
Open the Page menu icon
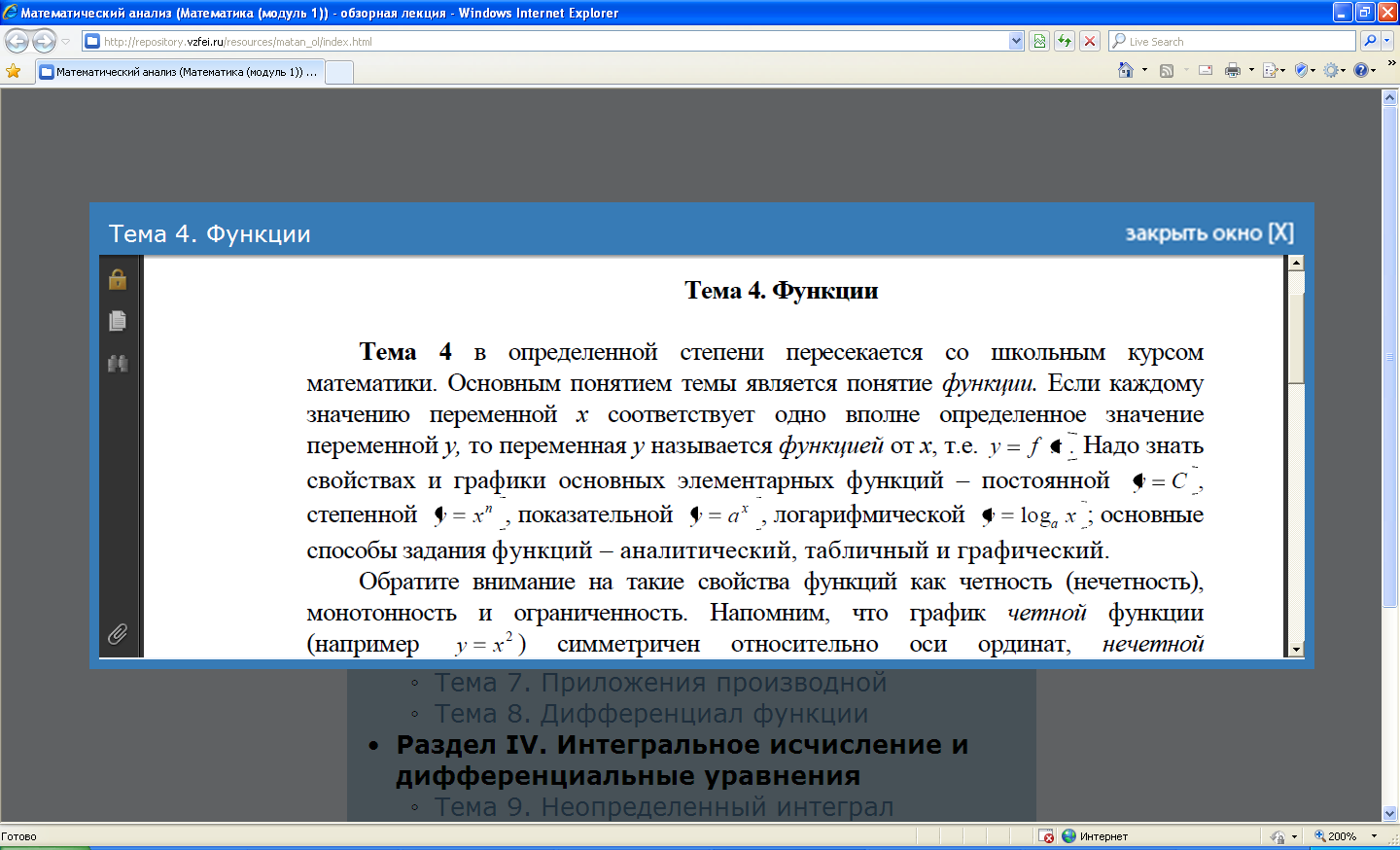pyautogui.click(x=1272, y=70)
